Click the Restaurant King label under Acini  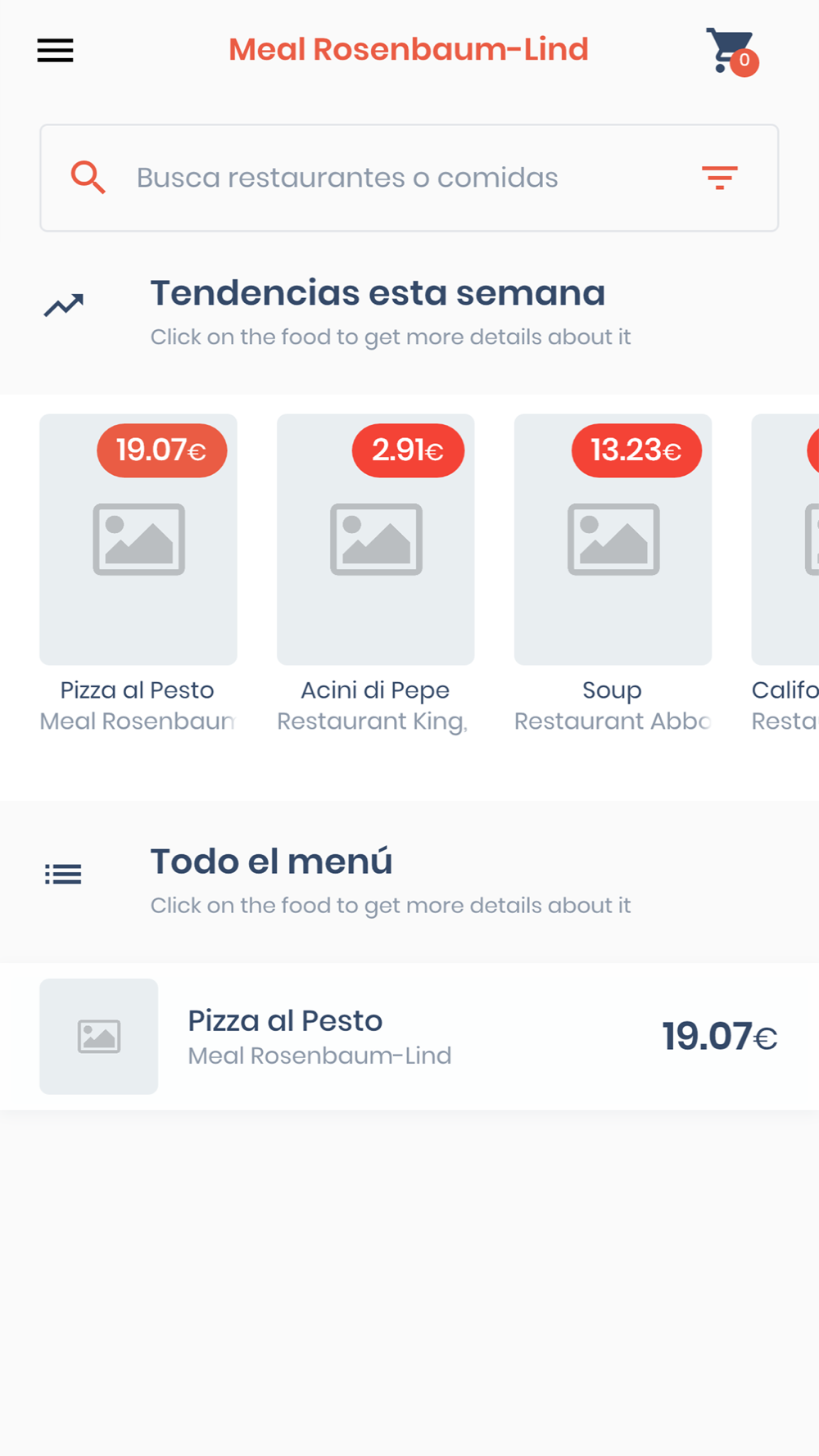373,721
